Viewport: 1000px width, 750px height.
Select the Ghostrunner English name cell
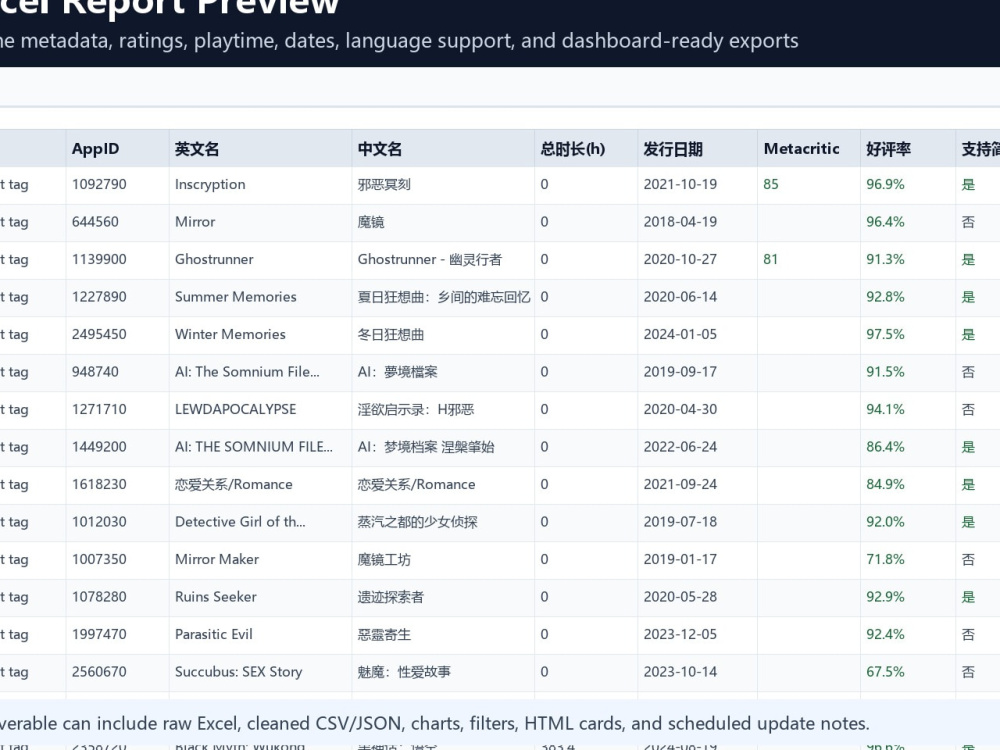pyautogui.click(x=260, y=260)
